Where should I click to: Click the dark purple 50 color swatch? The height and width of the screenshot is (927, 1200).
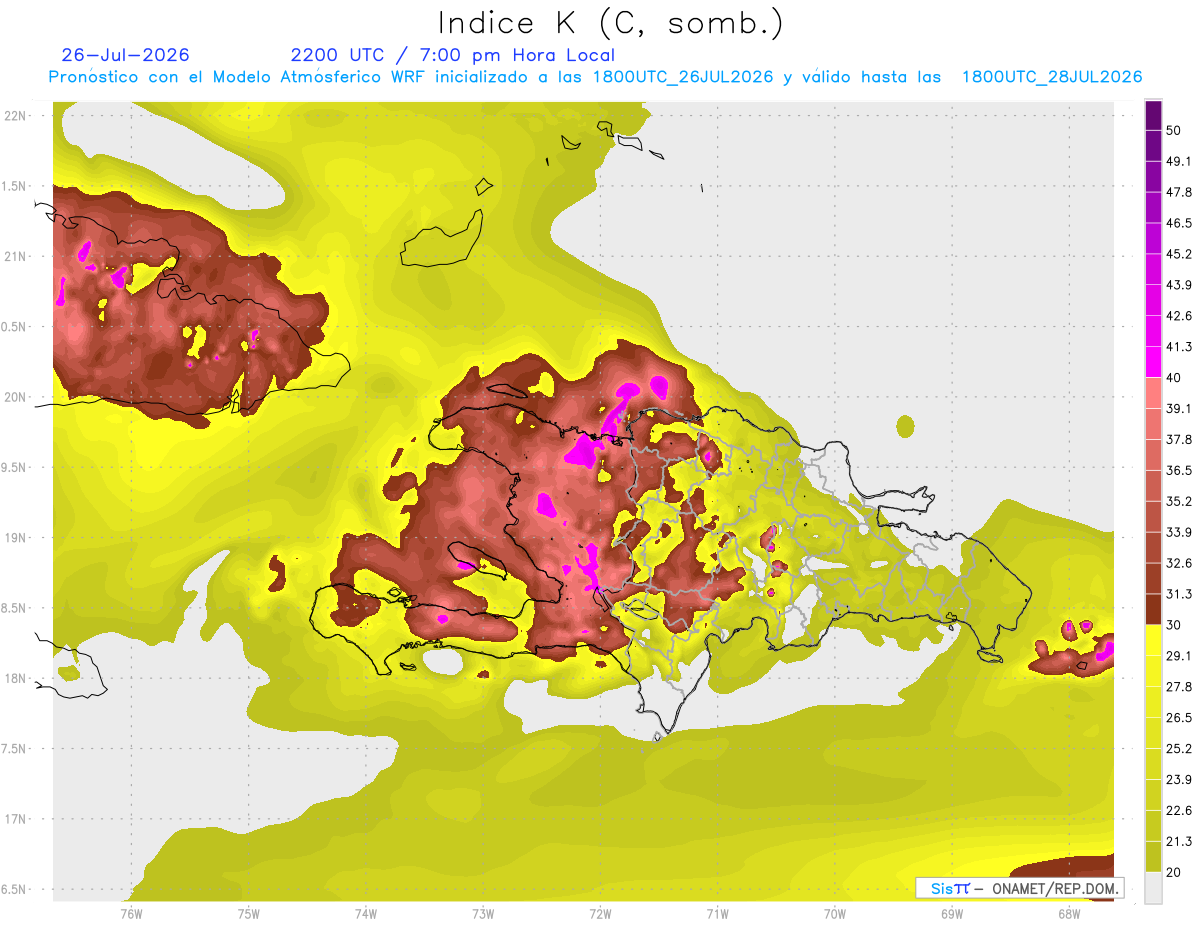tap(1154, 117)
